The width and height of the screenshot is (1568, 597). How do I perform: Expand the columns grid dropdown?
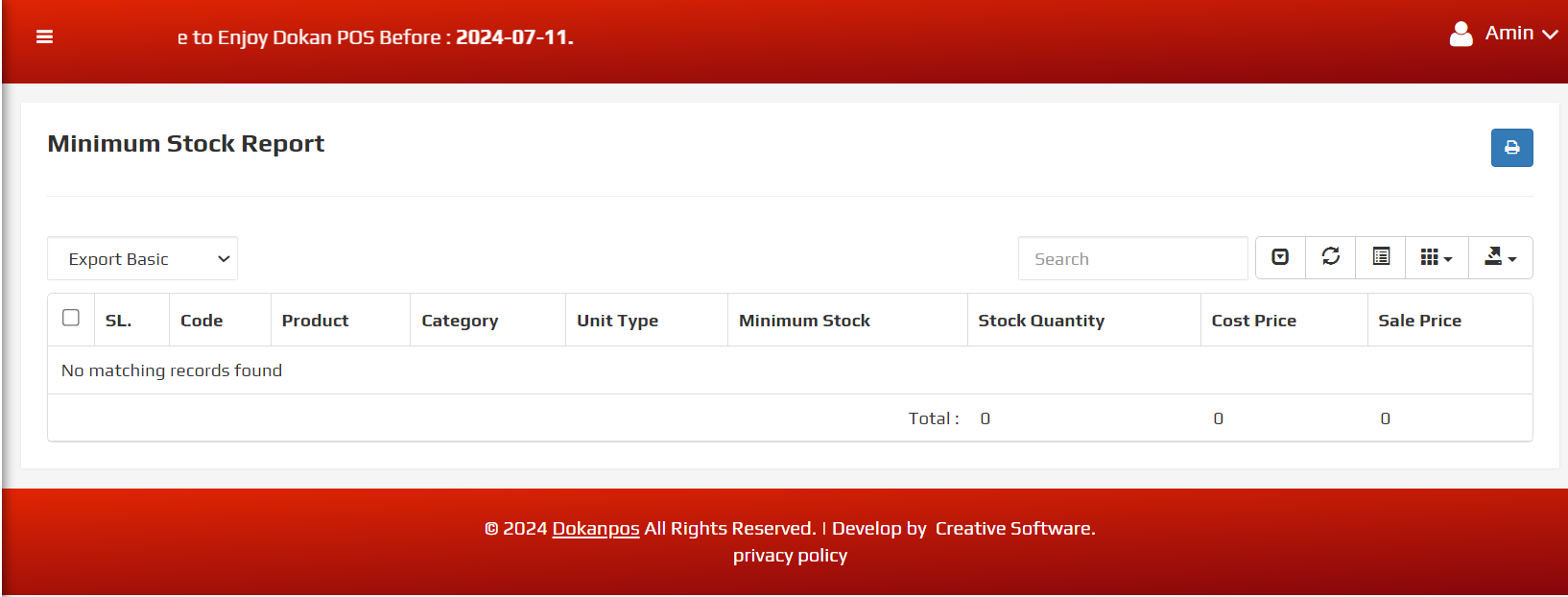(x=1437, y=257)
